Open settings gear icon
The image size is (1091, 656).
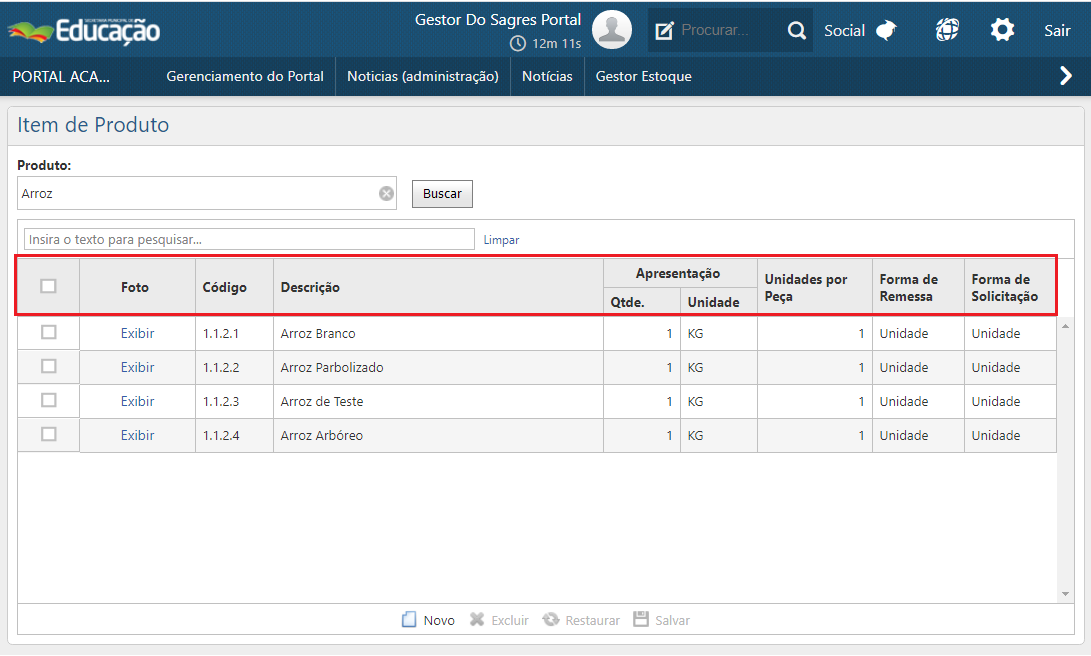pos(1002,31)
